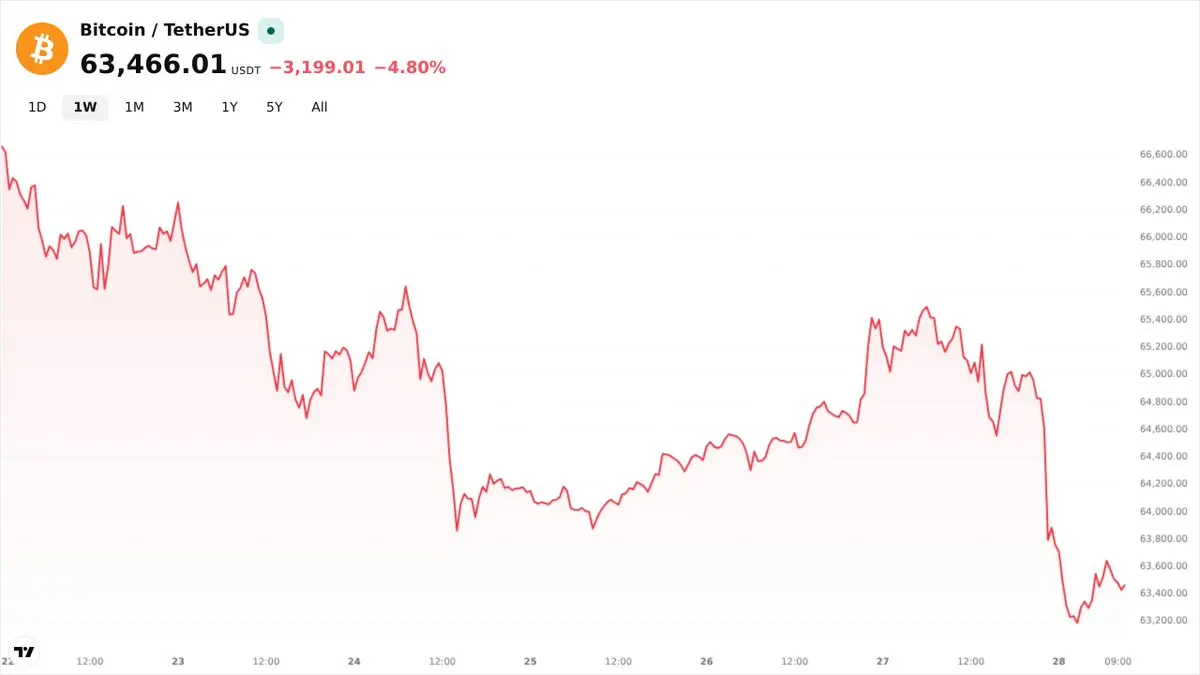The width and height of the screenshot is (1200, 675).
Task: Click the current price 63,466.01
Action: coord(153,64)
